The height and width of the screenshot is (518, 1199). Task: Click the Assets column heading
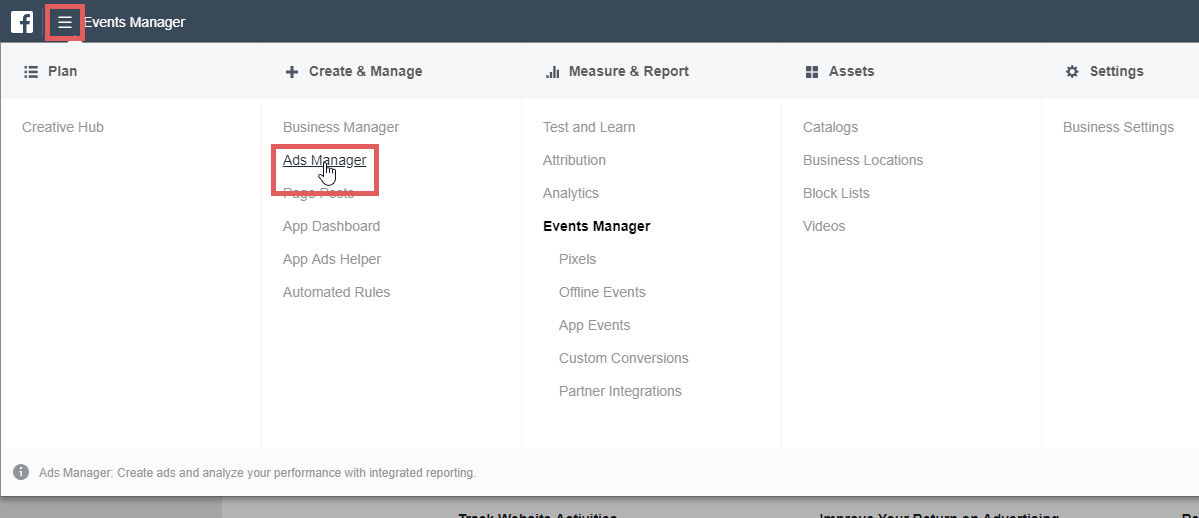click(851, 71)
